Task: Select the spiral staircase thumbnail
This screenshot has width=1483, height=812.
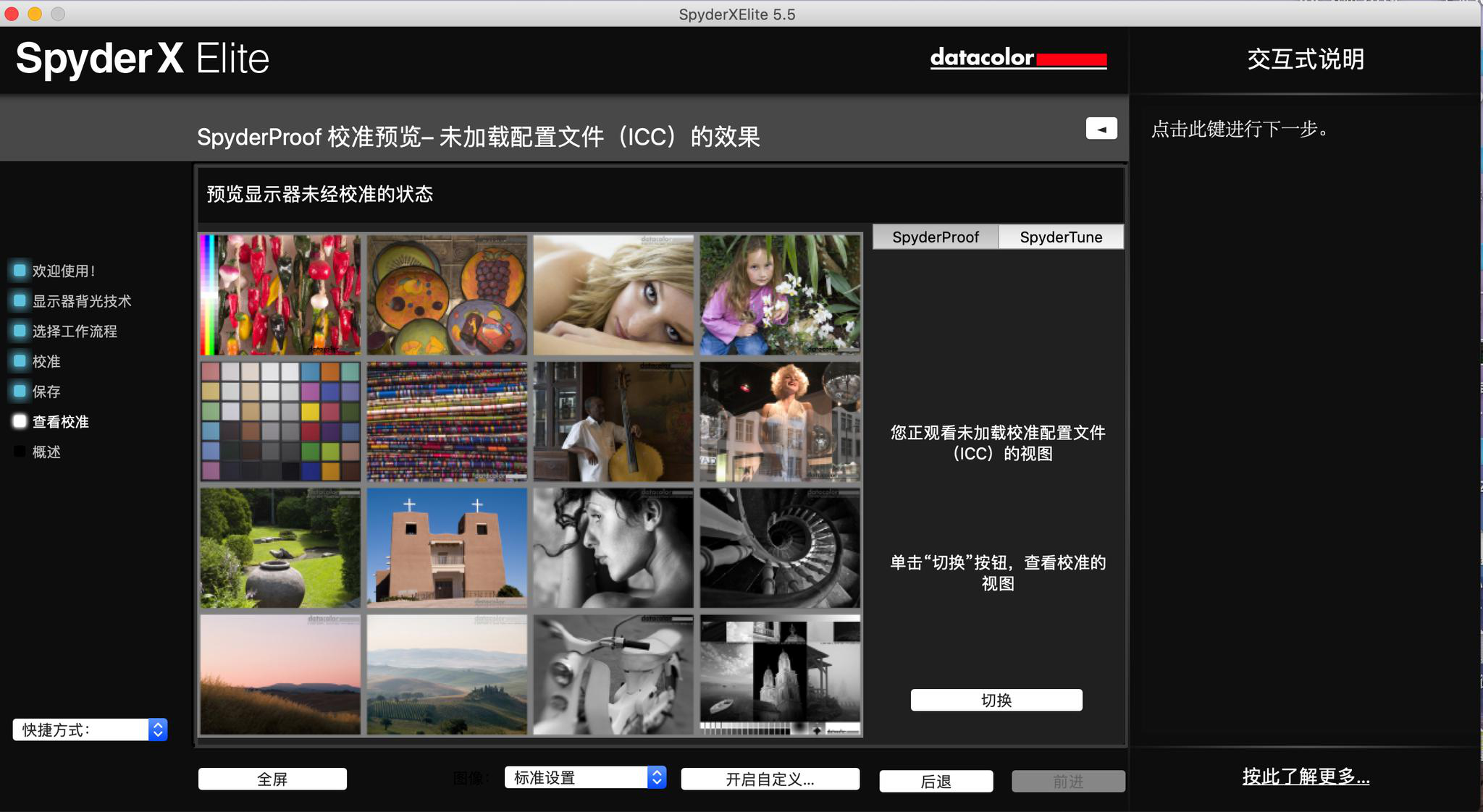Action: (780, 548)
